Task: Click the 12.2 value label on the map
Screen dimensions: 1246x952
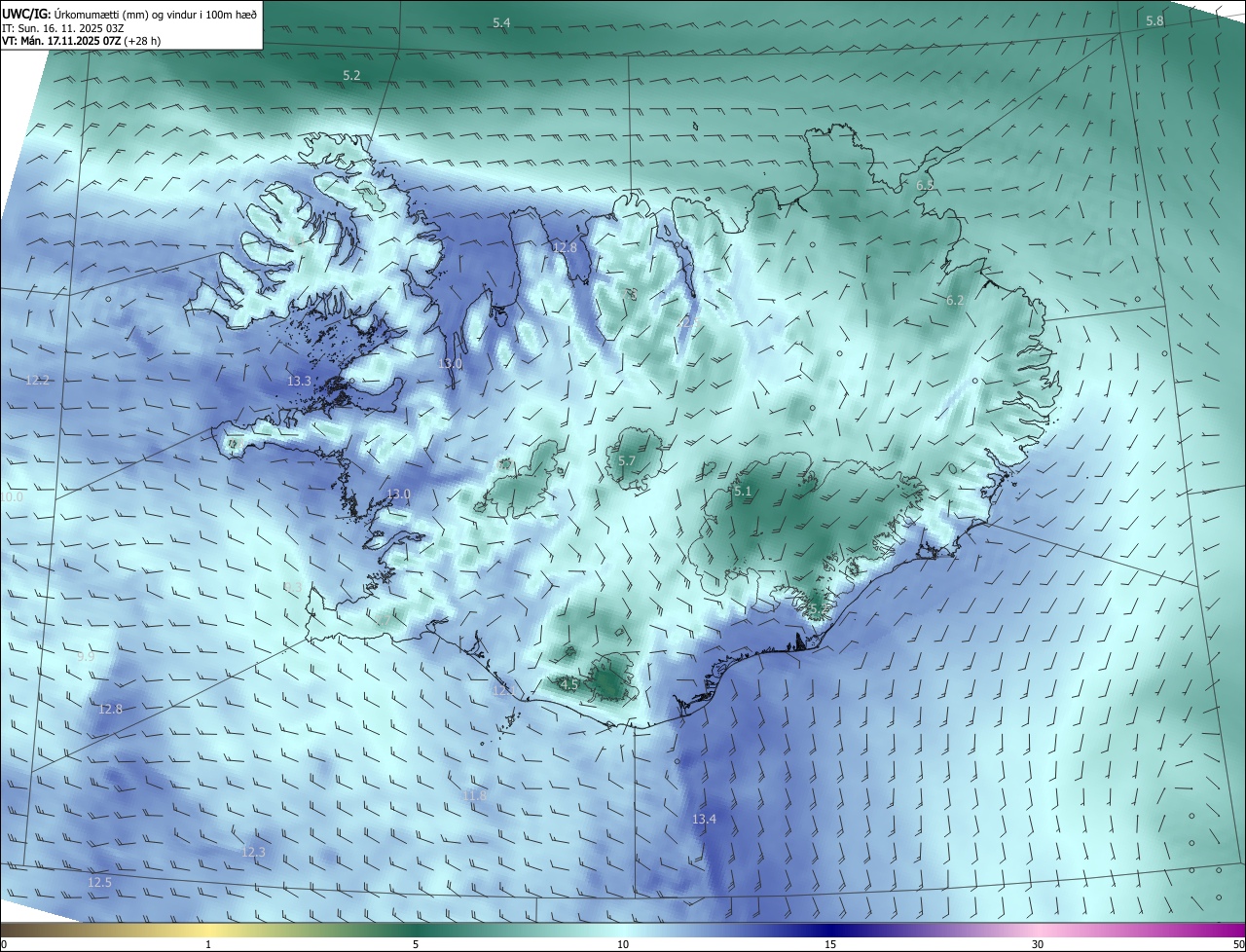Action: tap(38, 380)
